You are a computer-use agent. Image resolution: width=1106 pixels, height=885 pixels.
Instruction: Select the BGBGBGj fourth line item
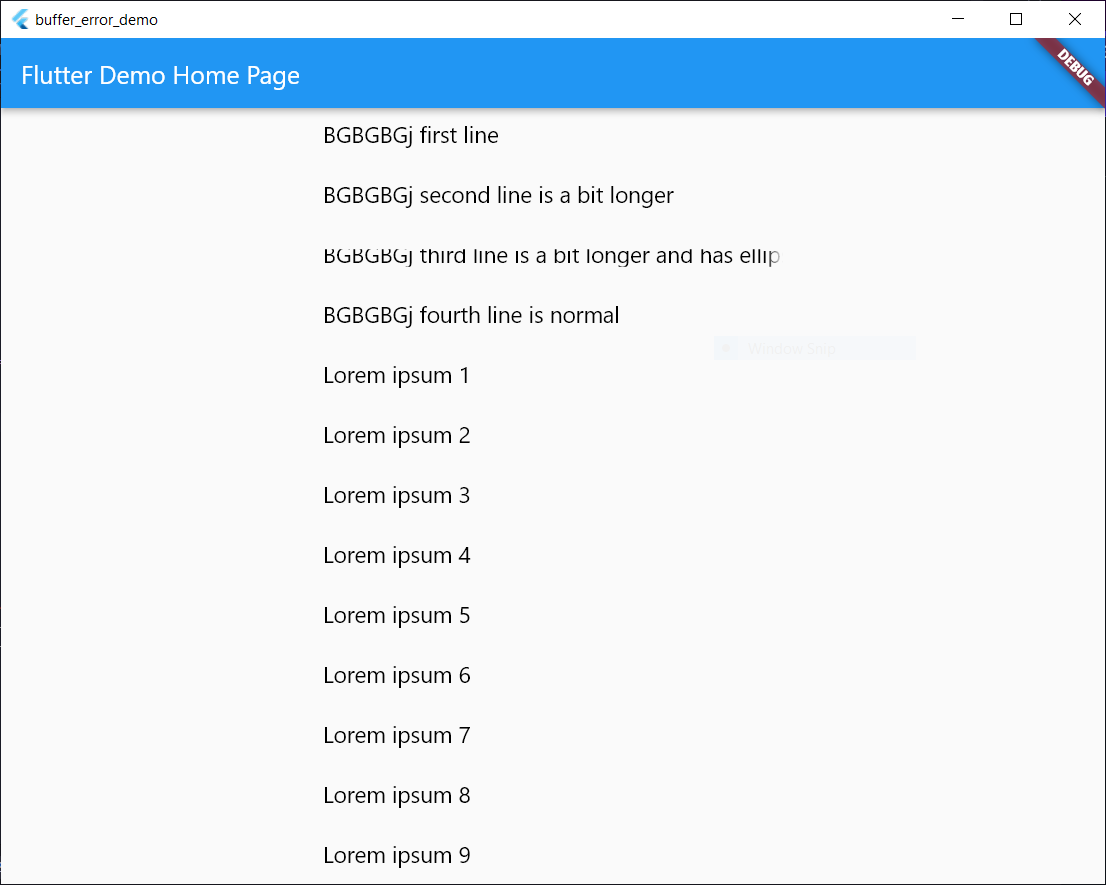pyautogui.click(x=470, y=315)
